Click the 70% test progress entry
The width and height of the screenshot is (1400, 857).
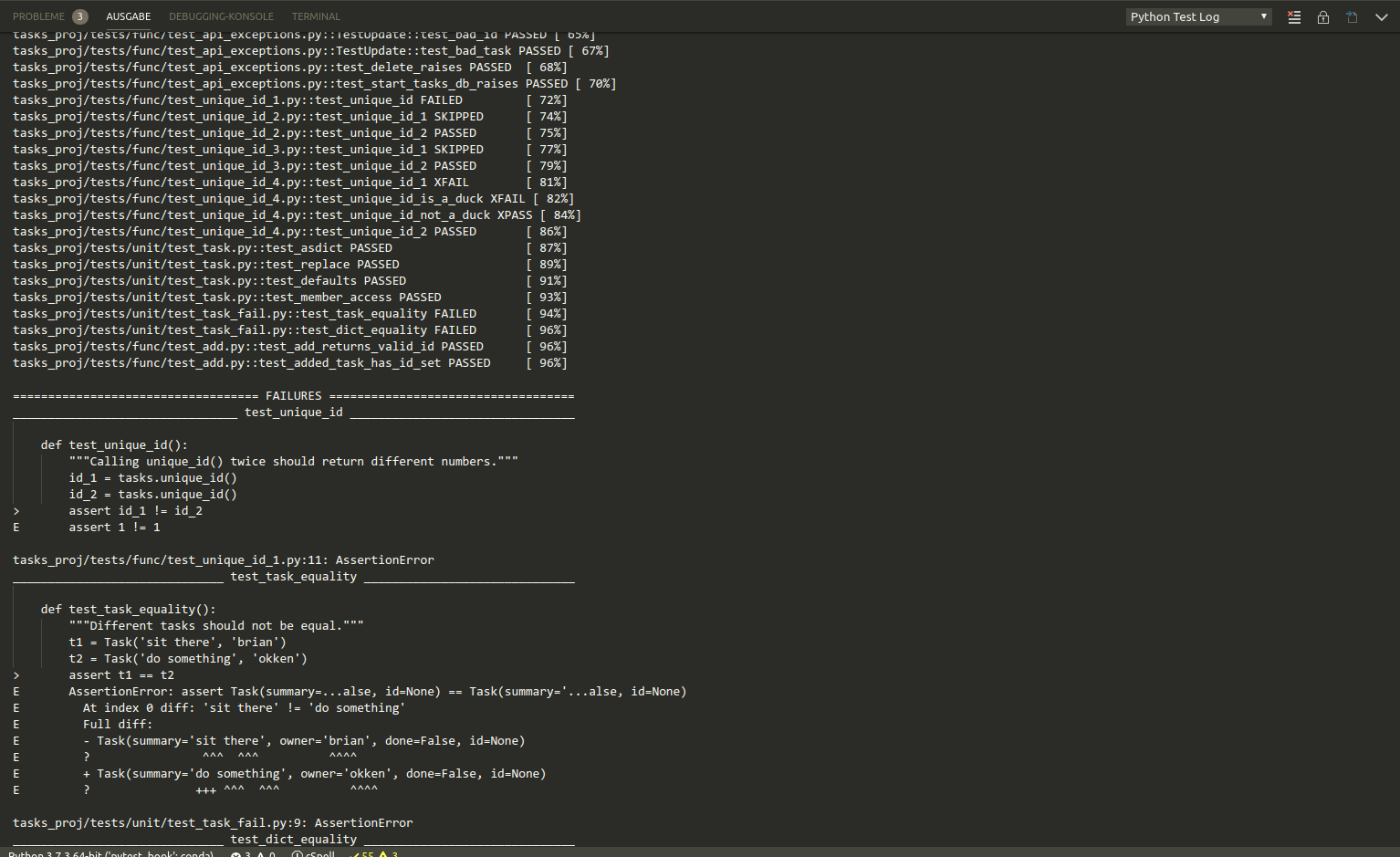[314, 83]
